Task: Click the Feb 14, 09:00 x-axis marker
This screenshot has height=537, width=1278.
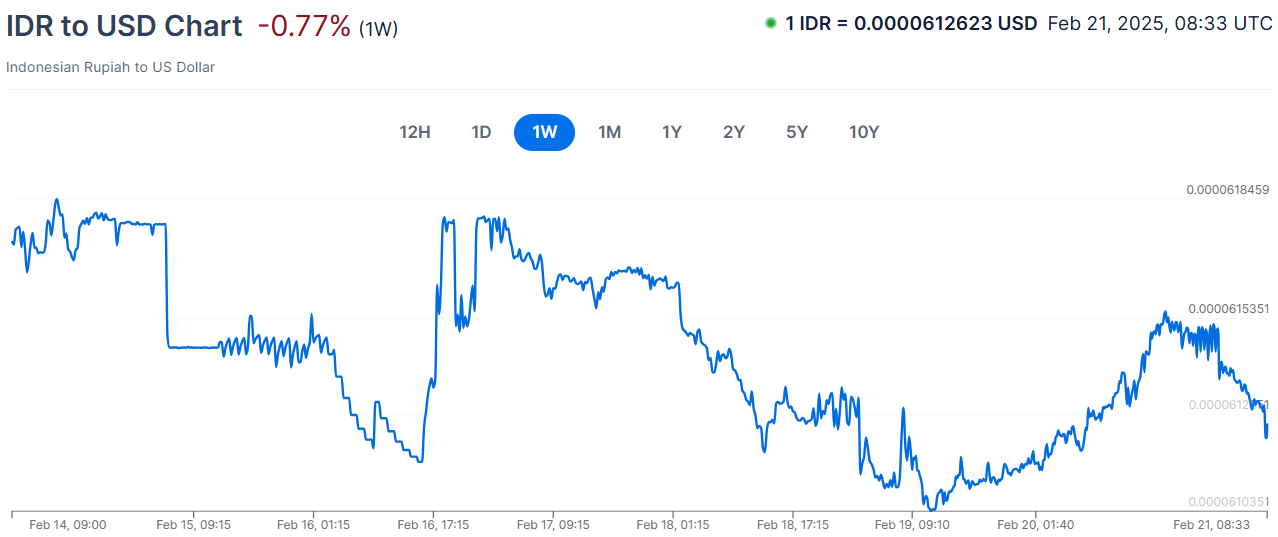Action: 67,524
